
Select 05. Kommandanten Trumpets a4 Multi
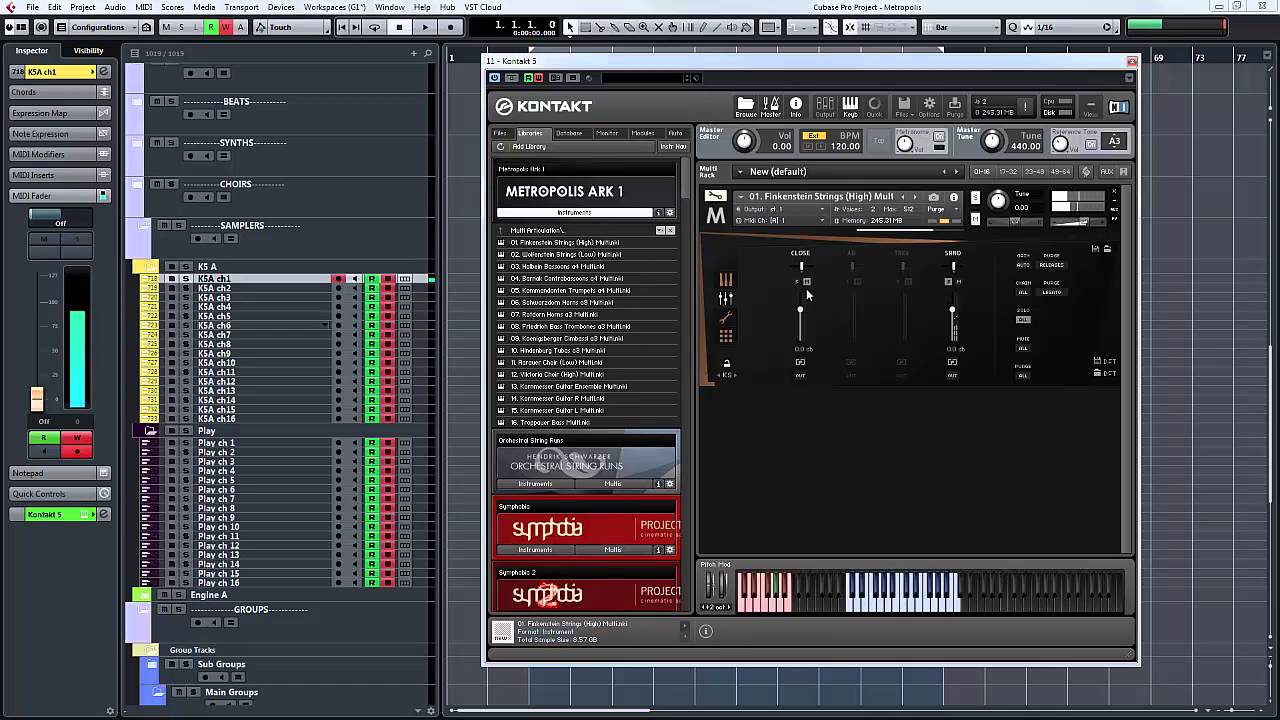[570, 290]
